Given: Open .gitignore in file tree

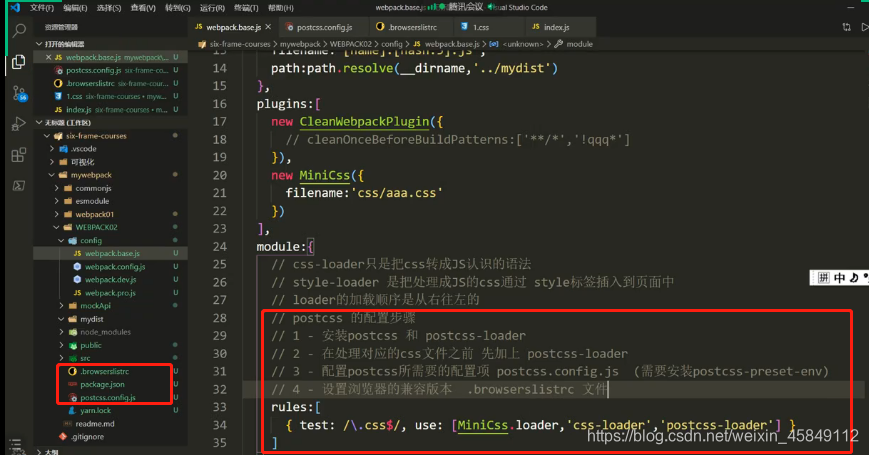Looking at the screenshot, I should (x=87, y=437).
